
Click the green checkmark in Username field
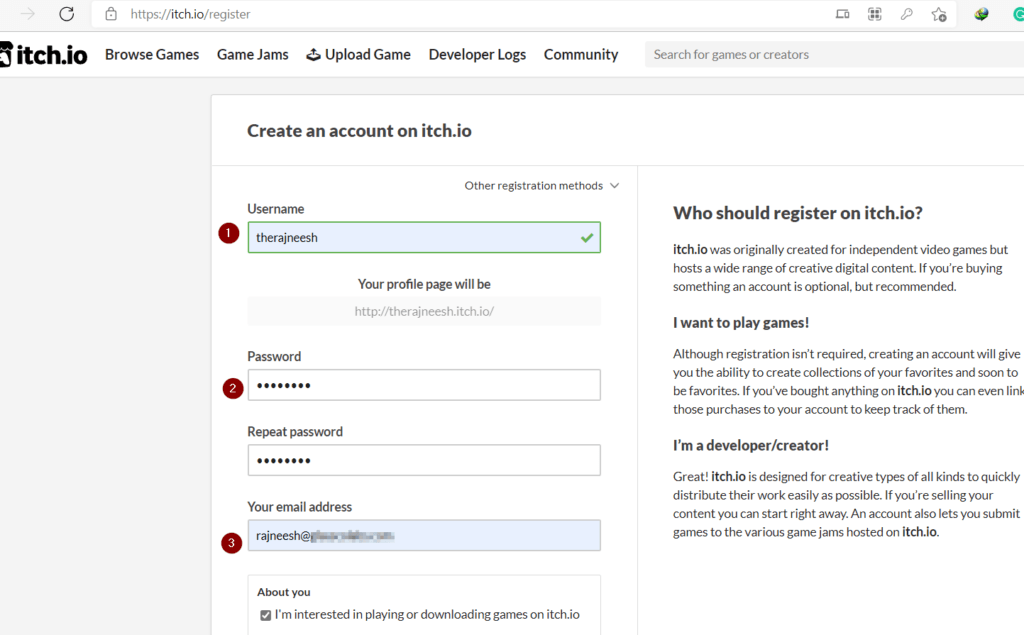(x=587, y=238)
